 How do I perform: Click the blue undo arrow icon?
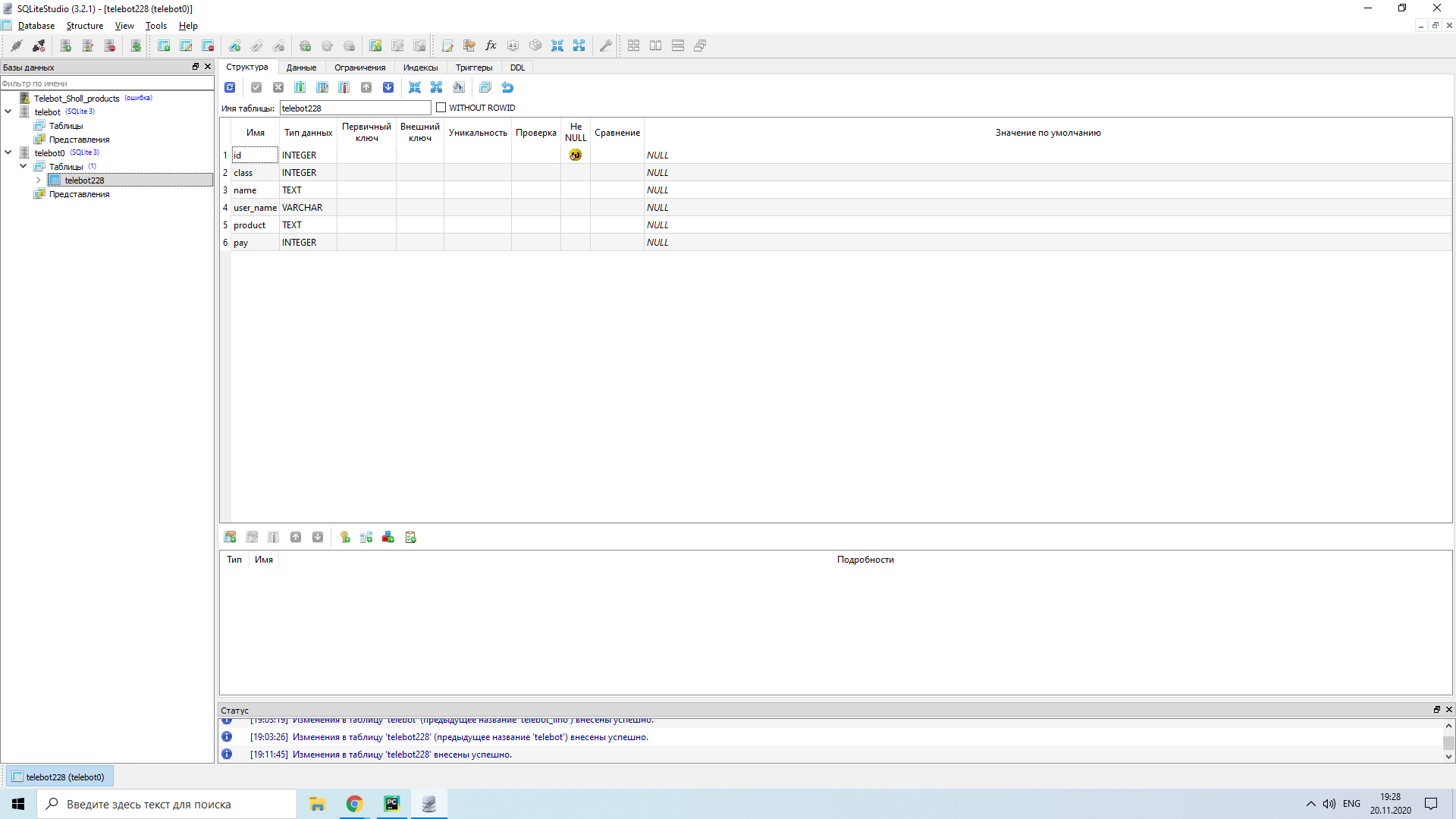[508, 88]
